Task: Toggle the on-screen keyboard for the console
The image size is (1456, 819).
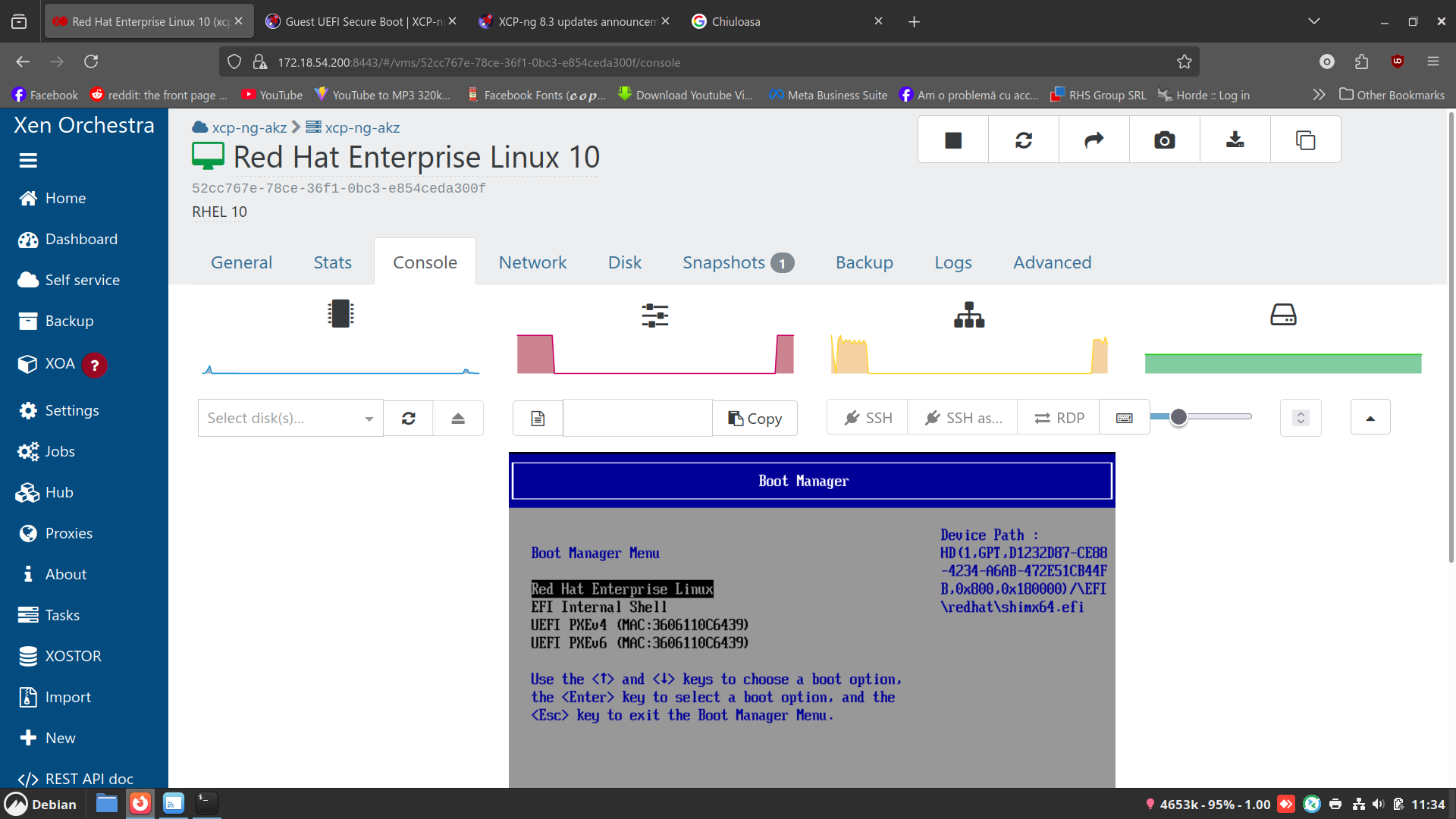Action: 1124,417
